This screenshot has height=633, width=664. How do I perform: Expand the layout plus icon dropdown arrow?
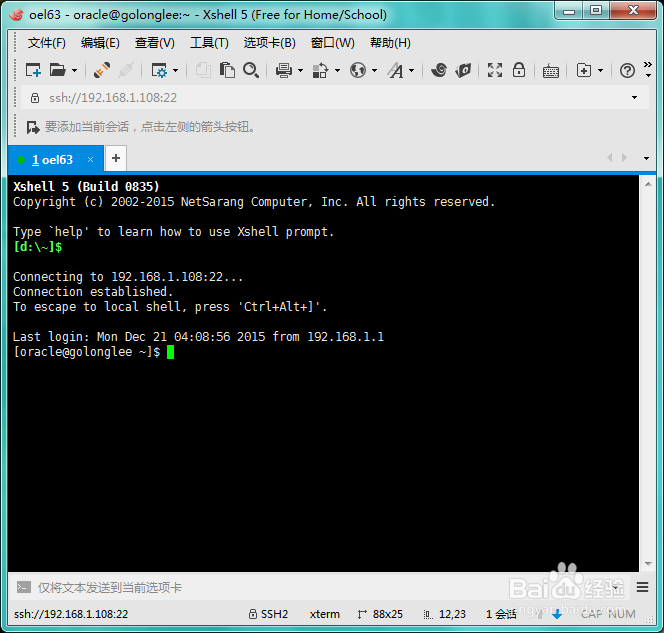pos(600,70)
